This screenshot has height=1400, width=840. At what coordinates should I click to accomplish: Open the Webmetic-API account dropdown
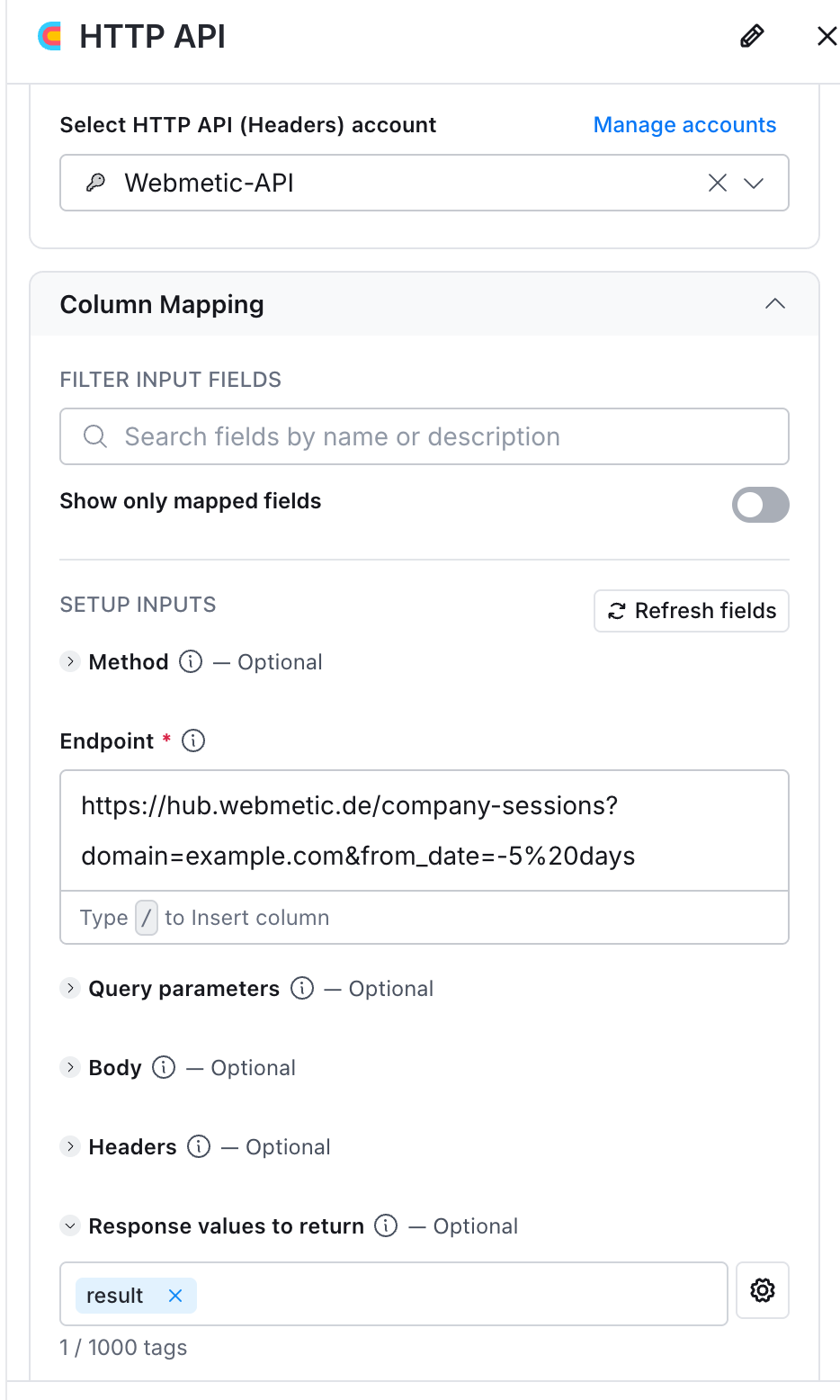(x=754, y=184)
